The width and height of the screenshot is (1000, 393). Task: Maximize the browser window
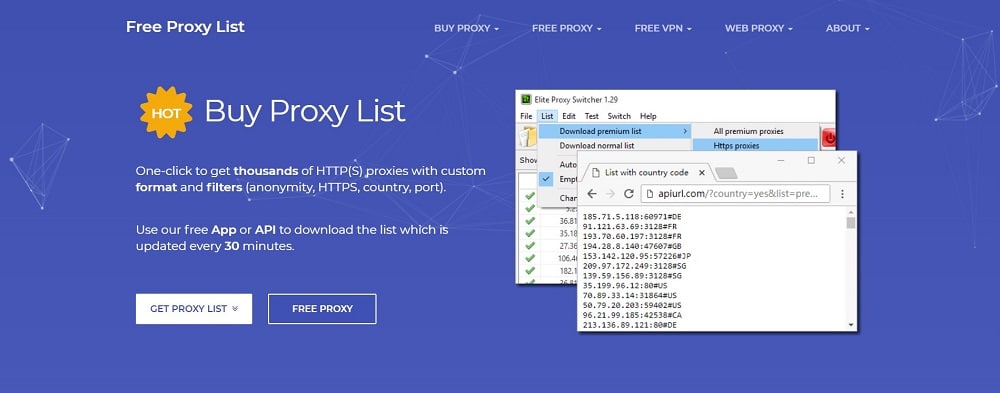(811, 160)
